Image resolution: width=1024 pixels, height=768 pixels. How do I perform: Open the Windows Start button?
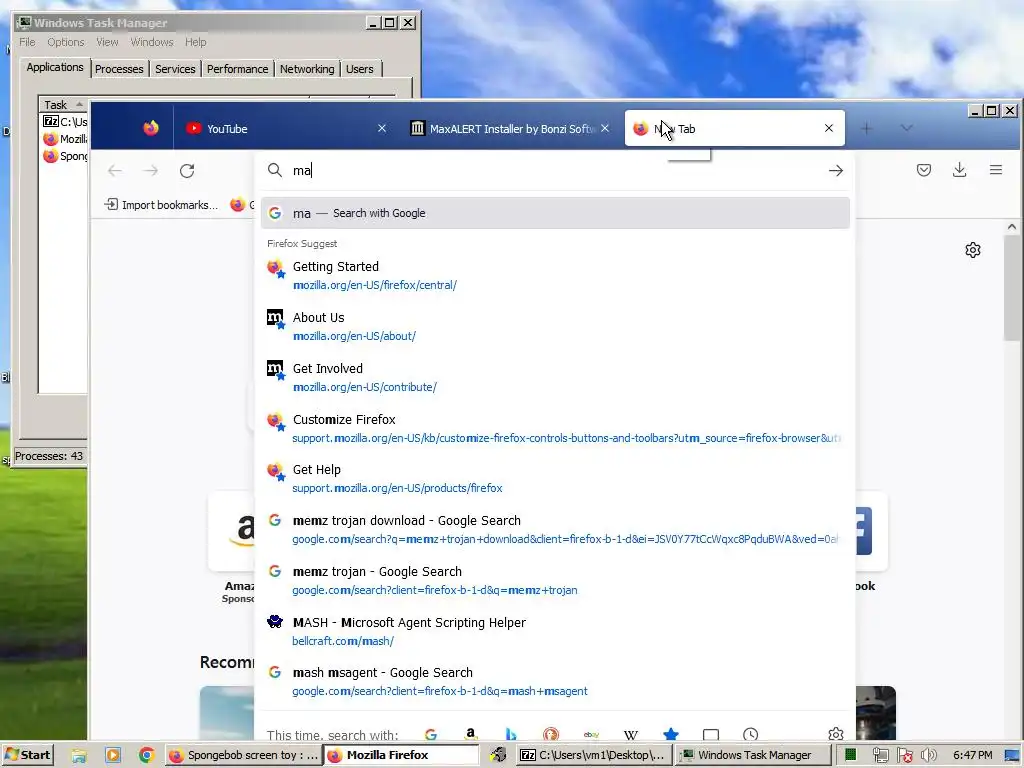[27, 755]
